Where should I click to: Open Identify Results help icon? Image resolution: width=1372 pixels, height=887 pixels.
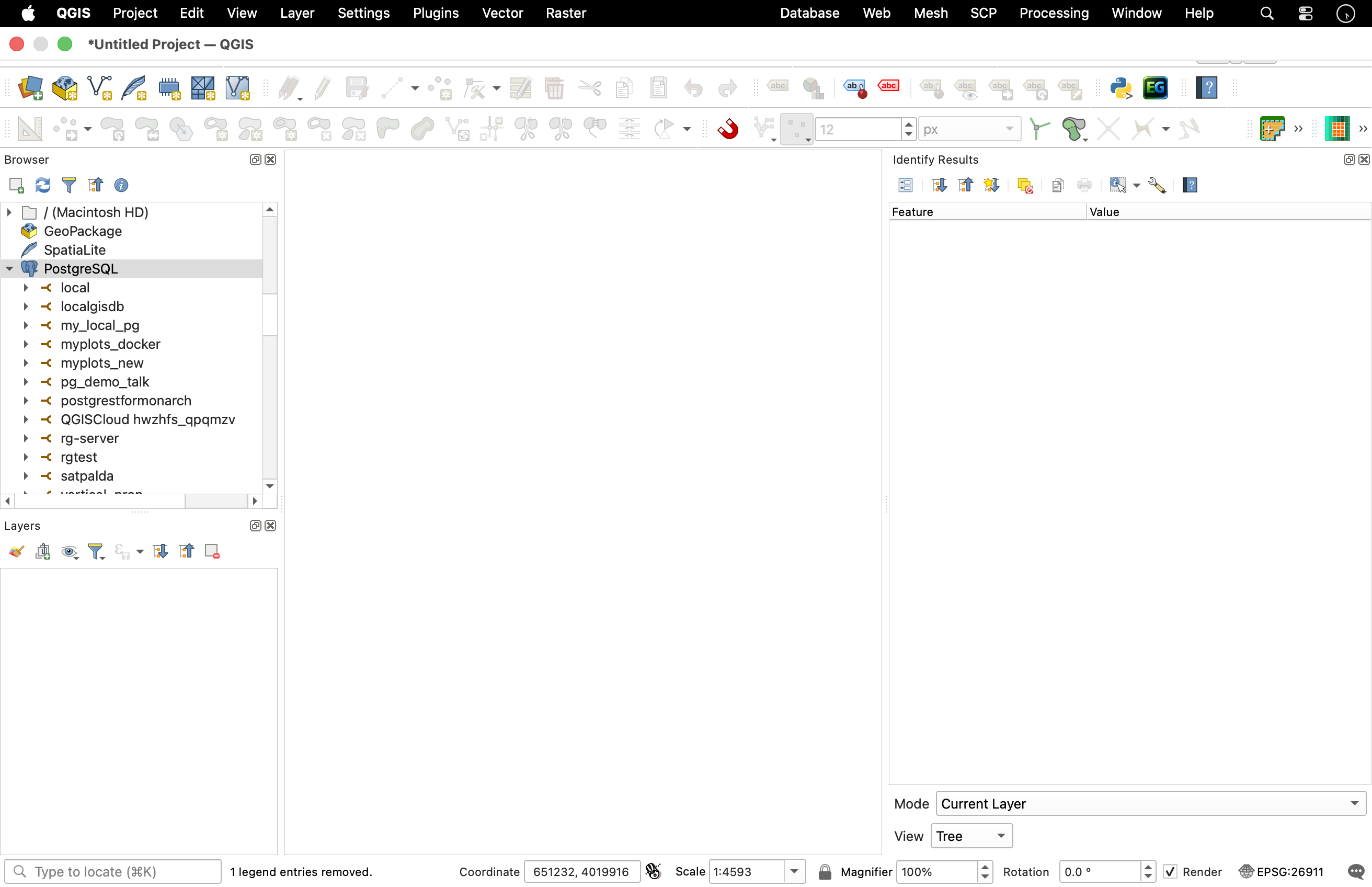click(x=1190, y=185)
